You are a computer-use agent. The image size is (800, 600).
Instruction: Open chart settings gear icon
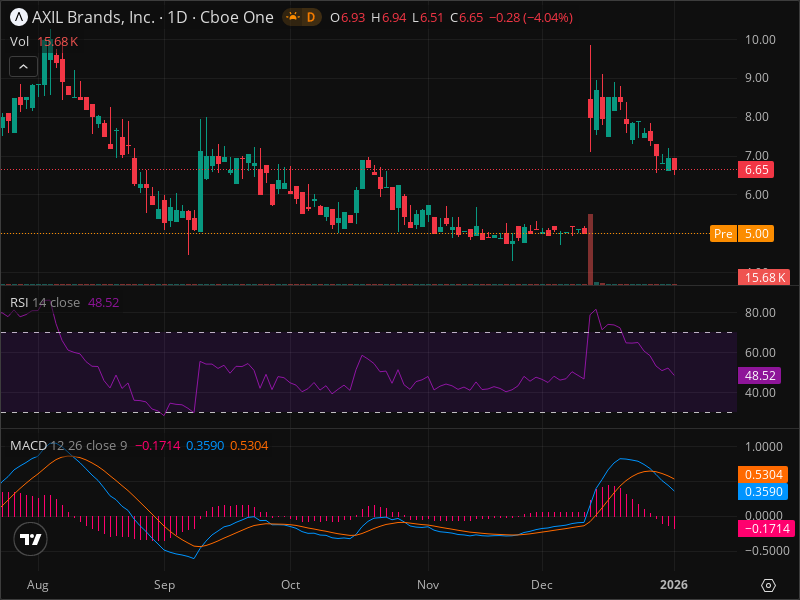768,585
